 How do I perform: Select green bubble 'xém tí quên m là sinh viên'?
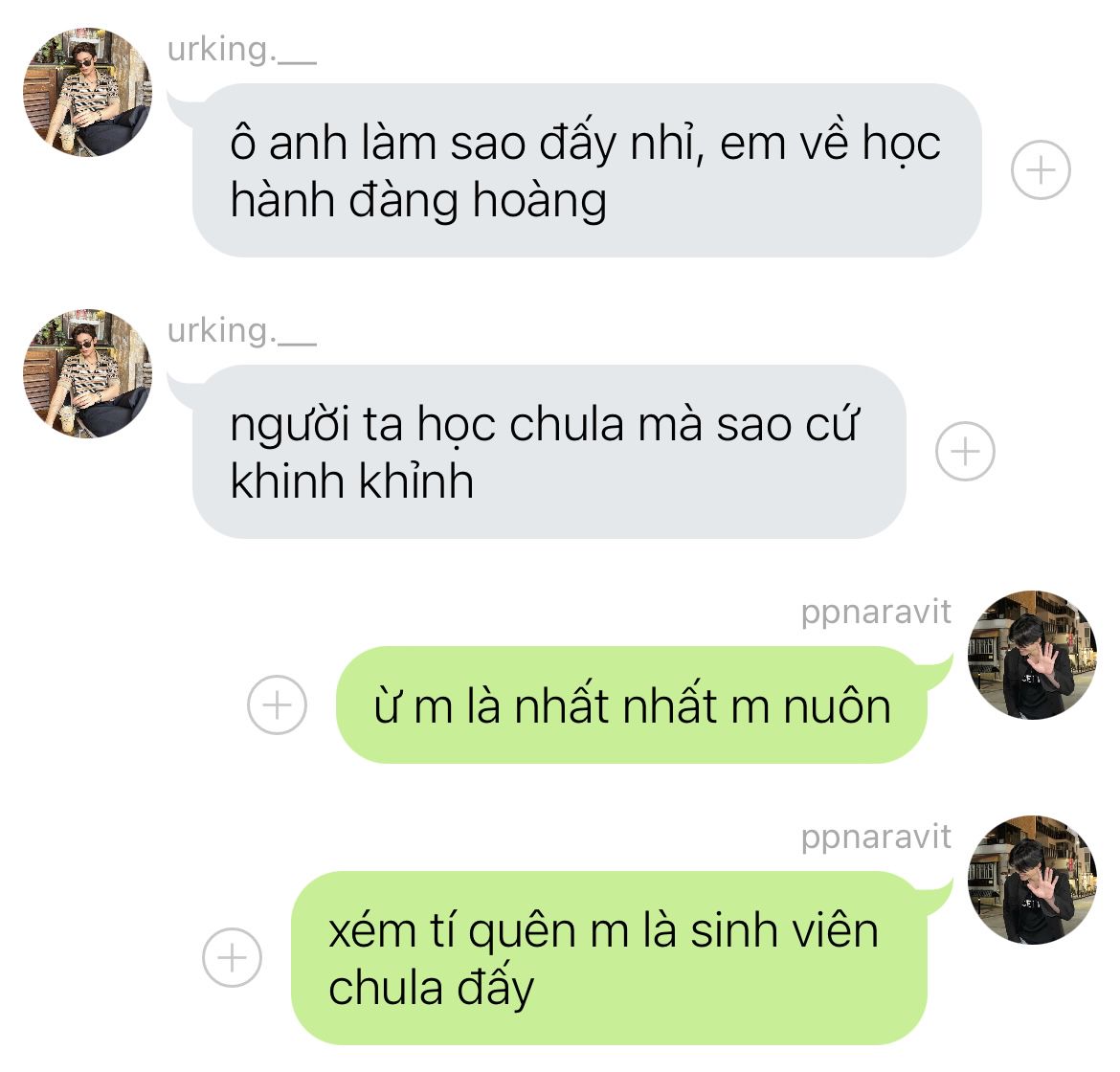[x=609, y=958]
